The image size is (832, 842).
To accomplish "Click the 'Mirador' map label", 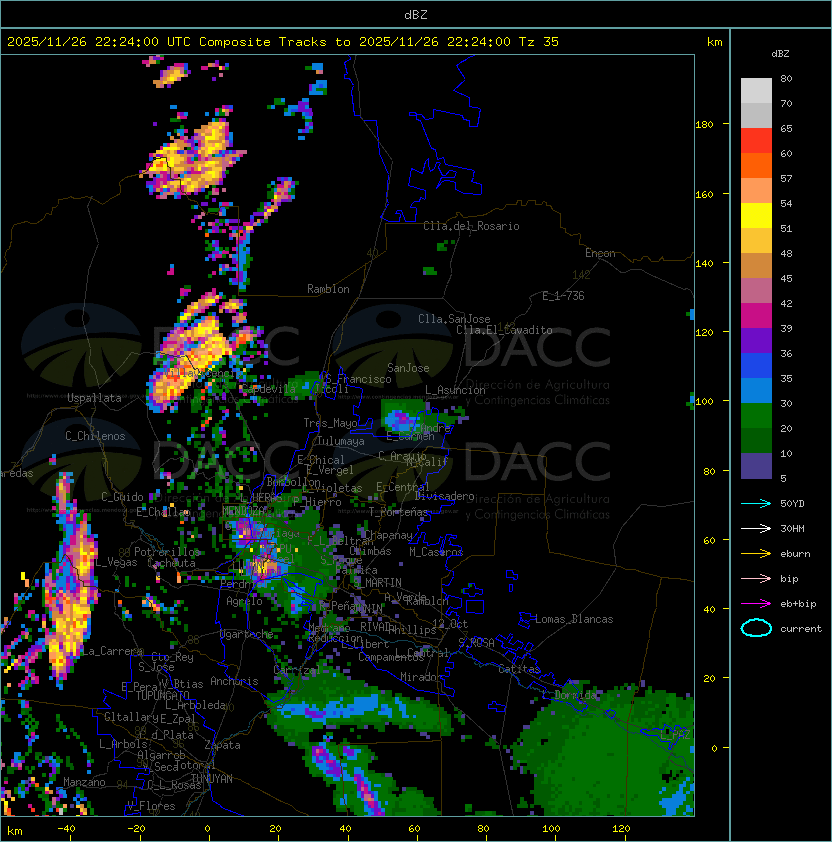I will pos(422,677).
